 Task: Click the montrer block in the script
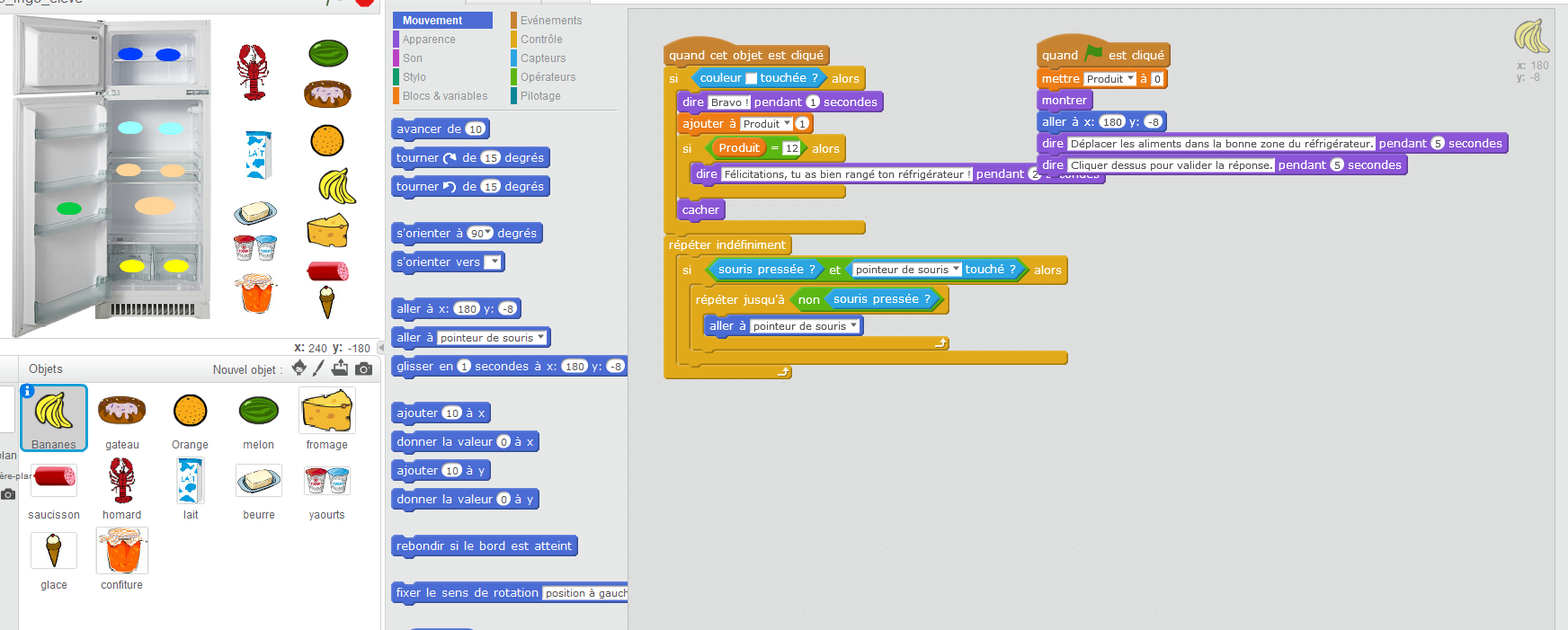point(1065,100)
